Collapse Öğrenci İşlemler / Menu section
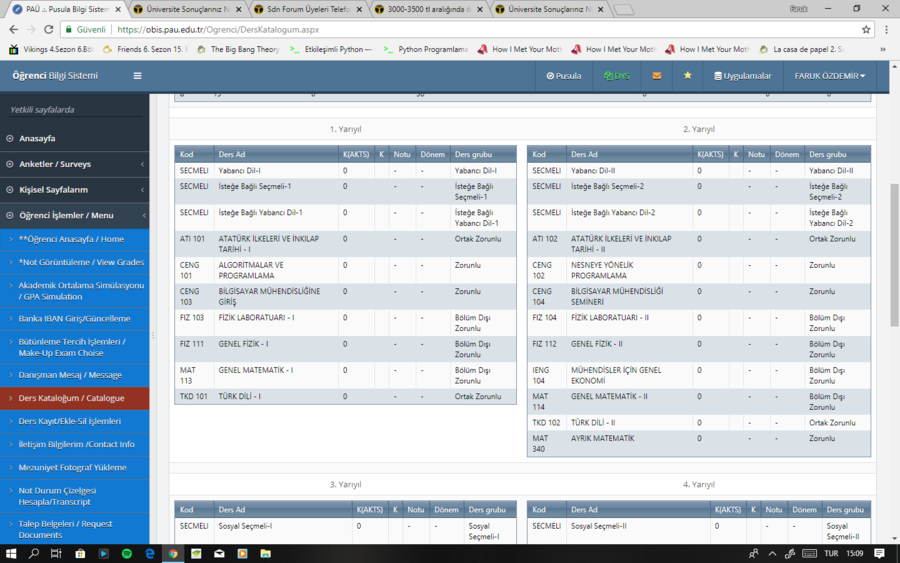The image size is (900, 563). pyautogui.click(x=75, y=215)
